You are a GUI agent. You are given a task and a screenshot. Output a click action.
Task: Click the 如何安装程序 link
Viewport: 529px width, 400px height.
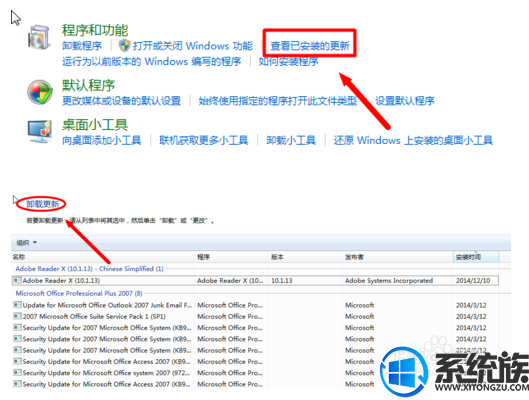[288, 61]
